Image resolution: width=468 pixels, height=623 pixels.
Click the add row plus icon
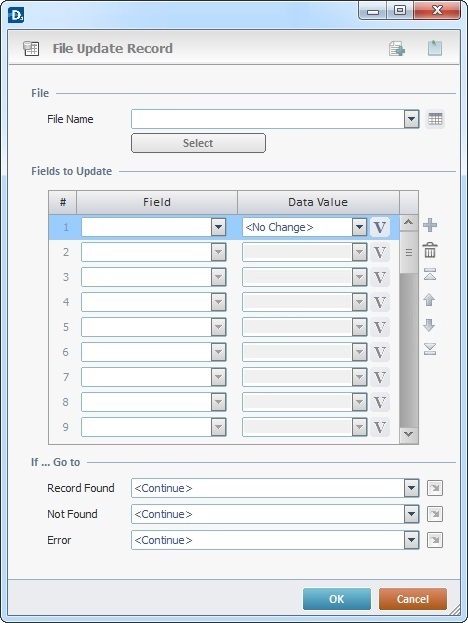(430, 225)
